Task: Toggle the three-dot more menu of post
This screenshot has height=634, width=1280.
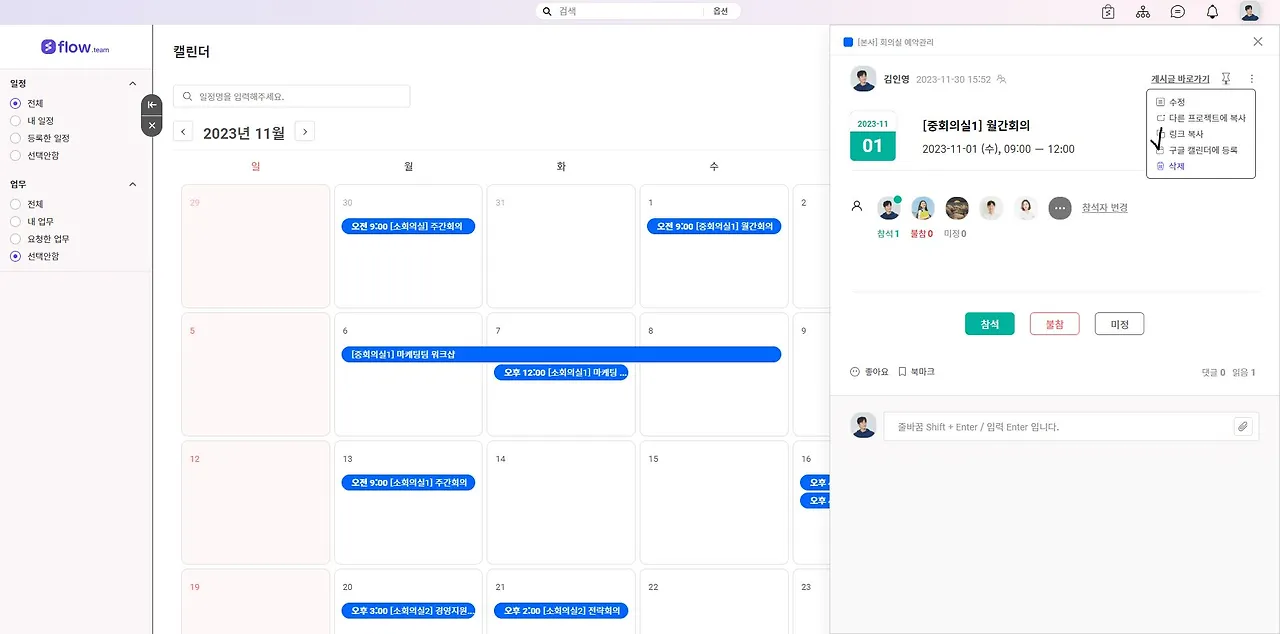Action: (x=1251, y=79)
